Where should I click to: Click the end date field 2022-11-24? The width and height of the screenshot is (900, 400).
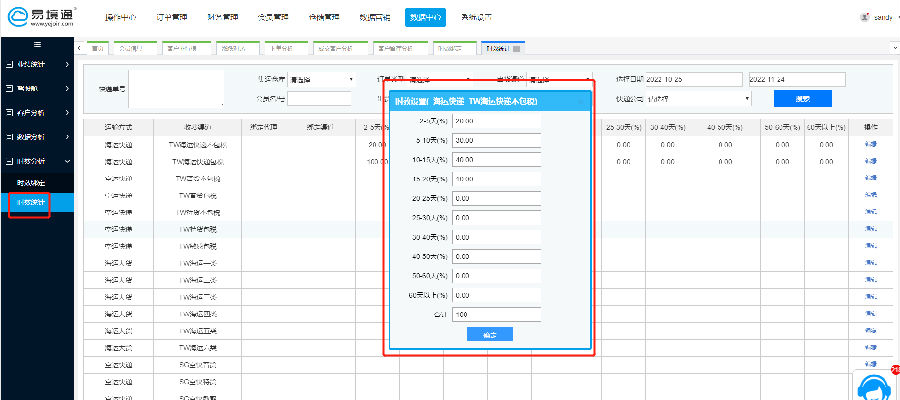(797, 79)
